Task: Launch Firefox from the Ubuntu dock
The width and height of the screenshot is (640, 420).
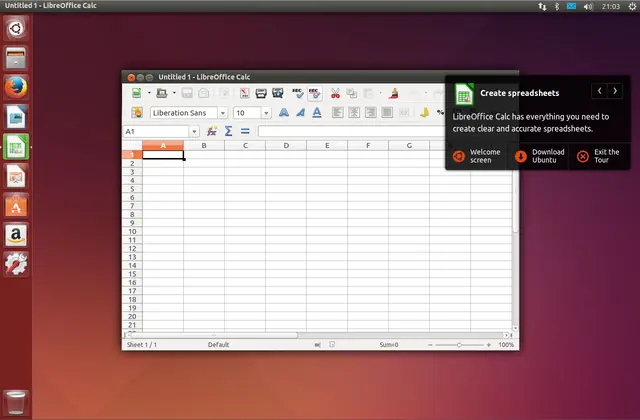Action: tap(16, 87)
